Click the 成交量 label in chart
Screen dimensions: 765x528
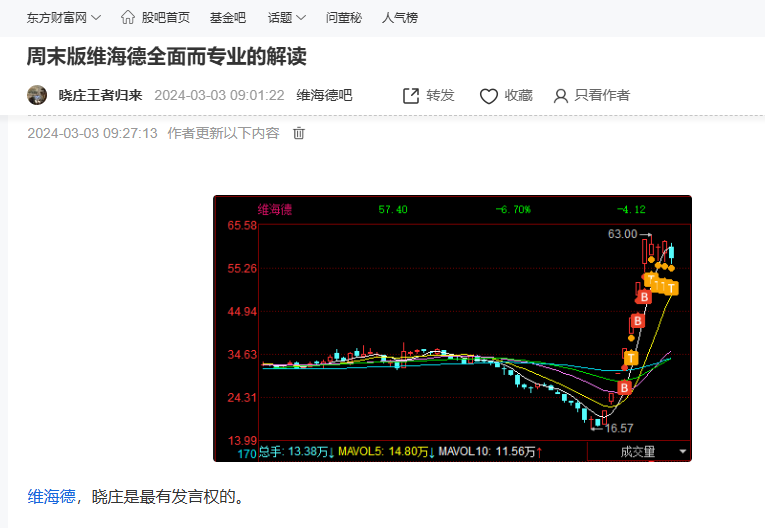point(638,452)
